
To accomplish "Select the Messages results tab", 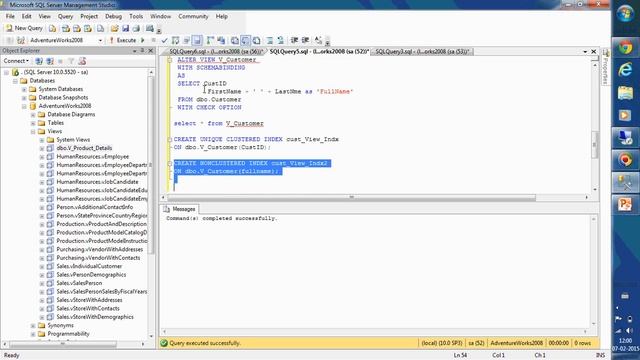I will 180,209.
